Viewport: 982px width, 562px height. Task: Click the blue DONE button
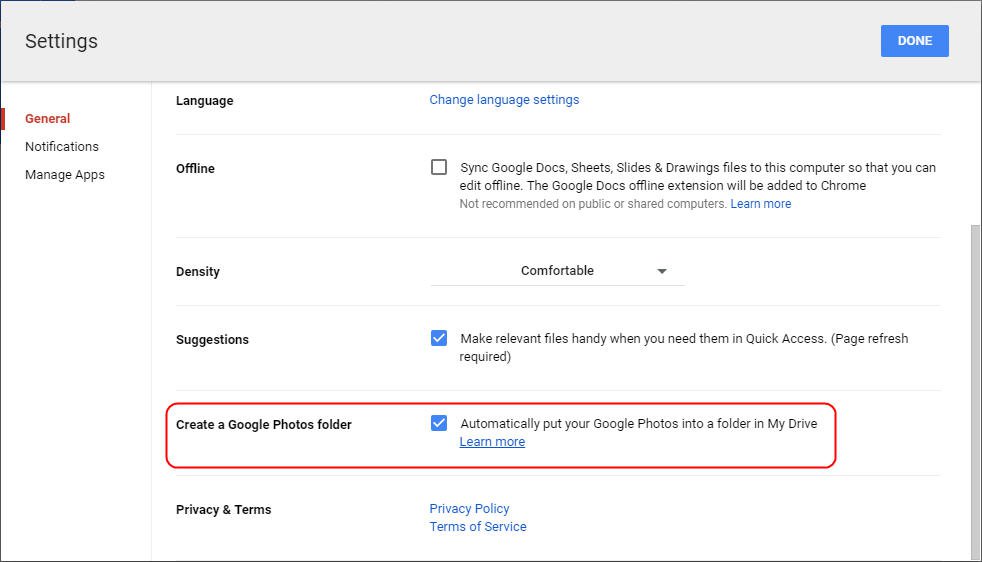(x=914, y=41)
